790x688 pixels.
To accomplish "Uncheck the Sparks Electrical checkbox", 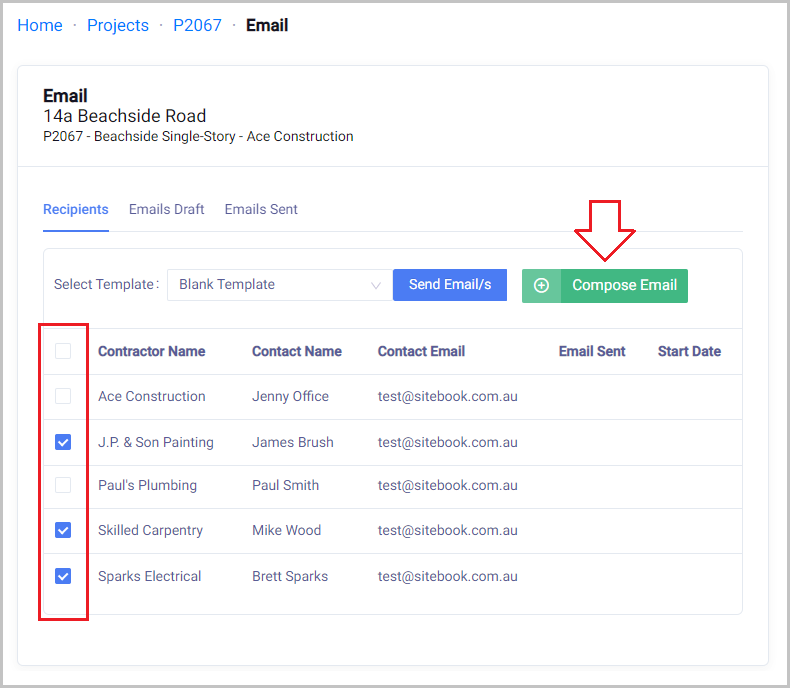I will pyautogui.click(x=63, y=576).
